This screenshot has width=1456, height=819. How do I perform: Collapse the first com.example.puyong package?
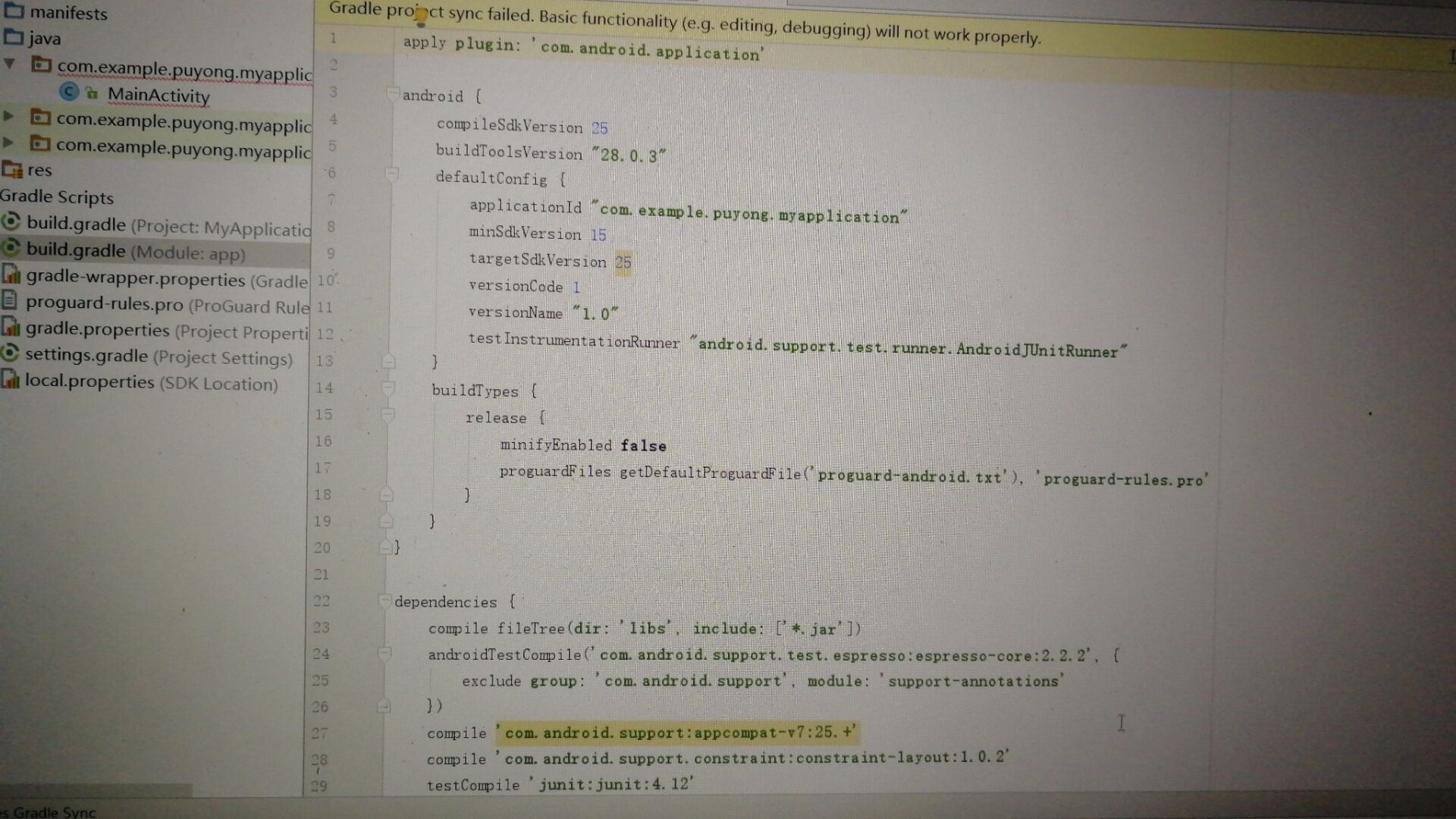pos(10,64)
